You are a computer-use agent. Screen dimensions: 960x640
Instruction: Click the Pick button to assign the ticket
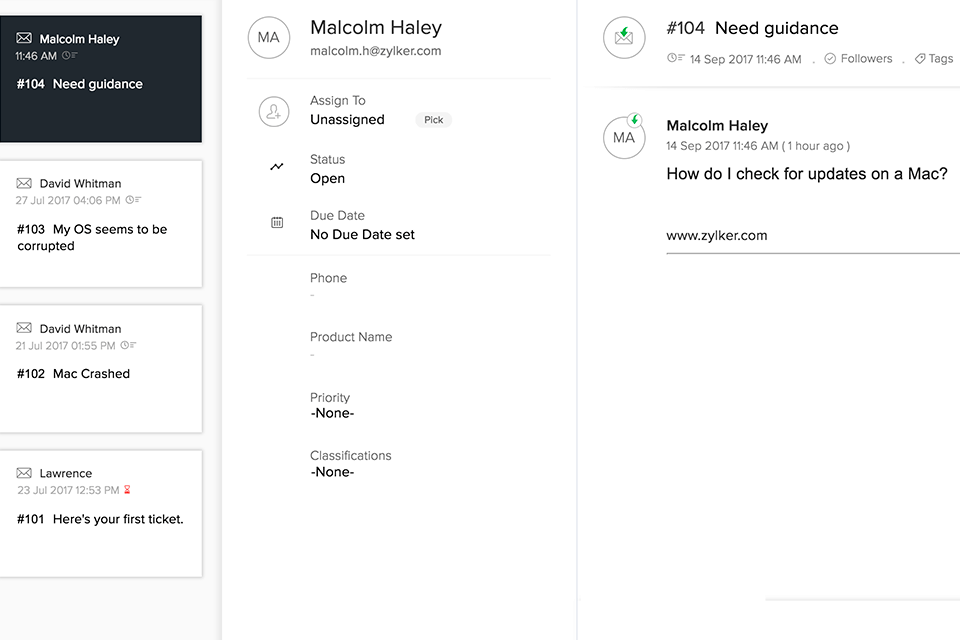click(x=433, y=119)
